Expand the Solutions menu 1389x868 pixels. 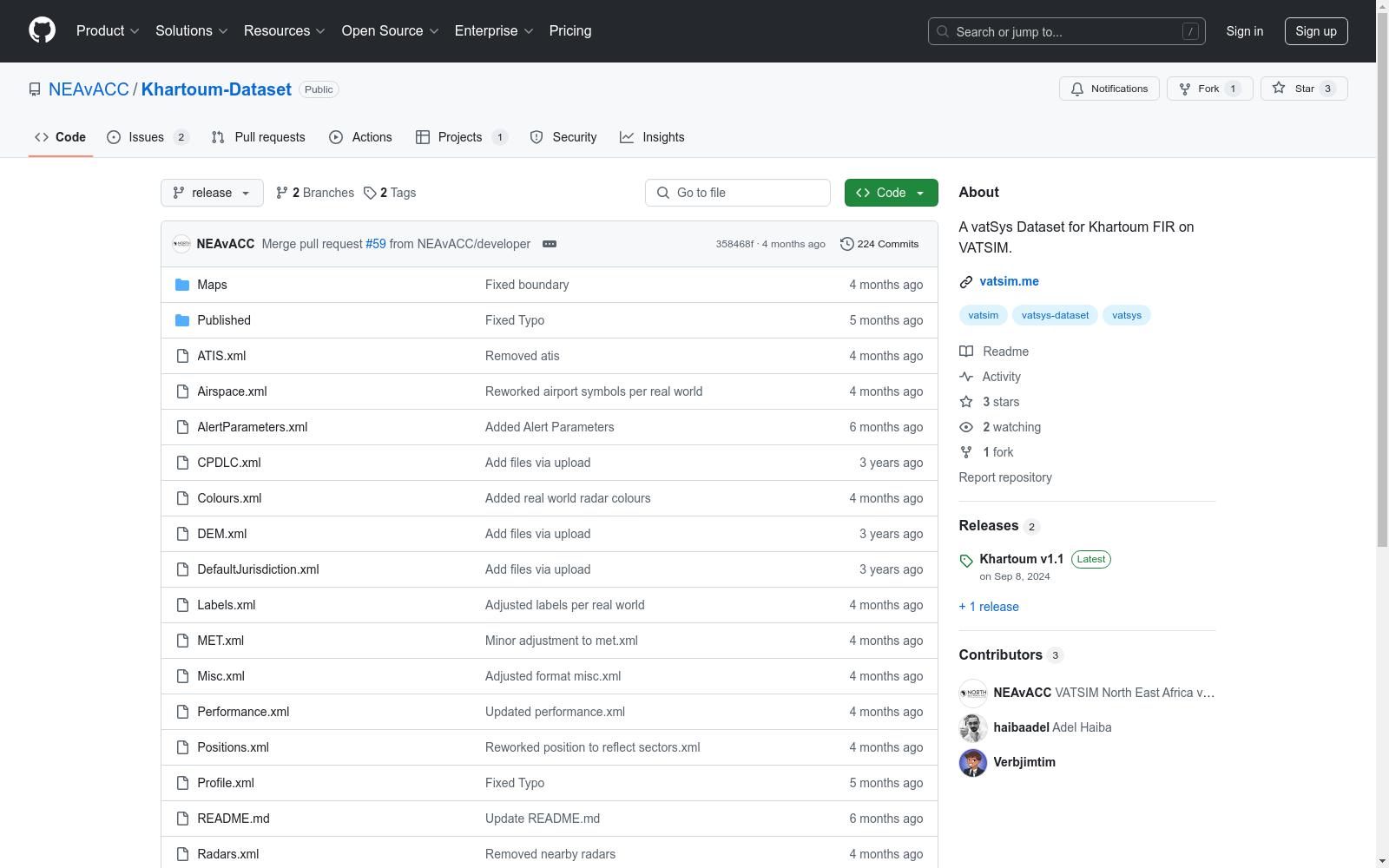point(192,31)
